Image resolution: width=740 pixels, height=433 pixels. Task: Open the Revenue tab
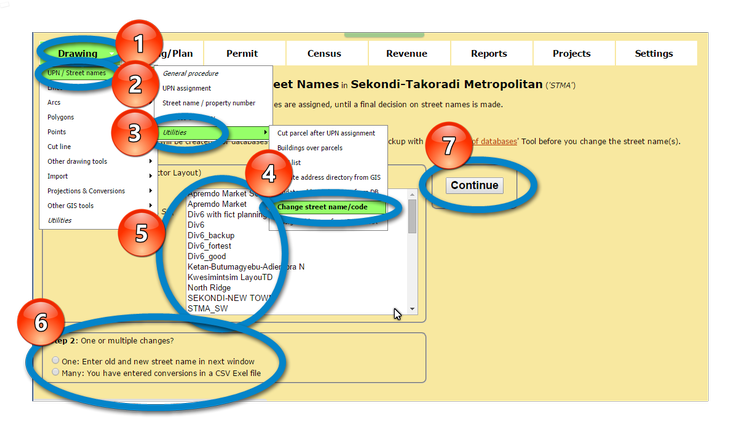(406, 53)
